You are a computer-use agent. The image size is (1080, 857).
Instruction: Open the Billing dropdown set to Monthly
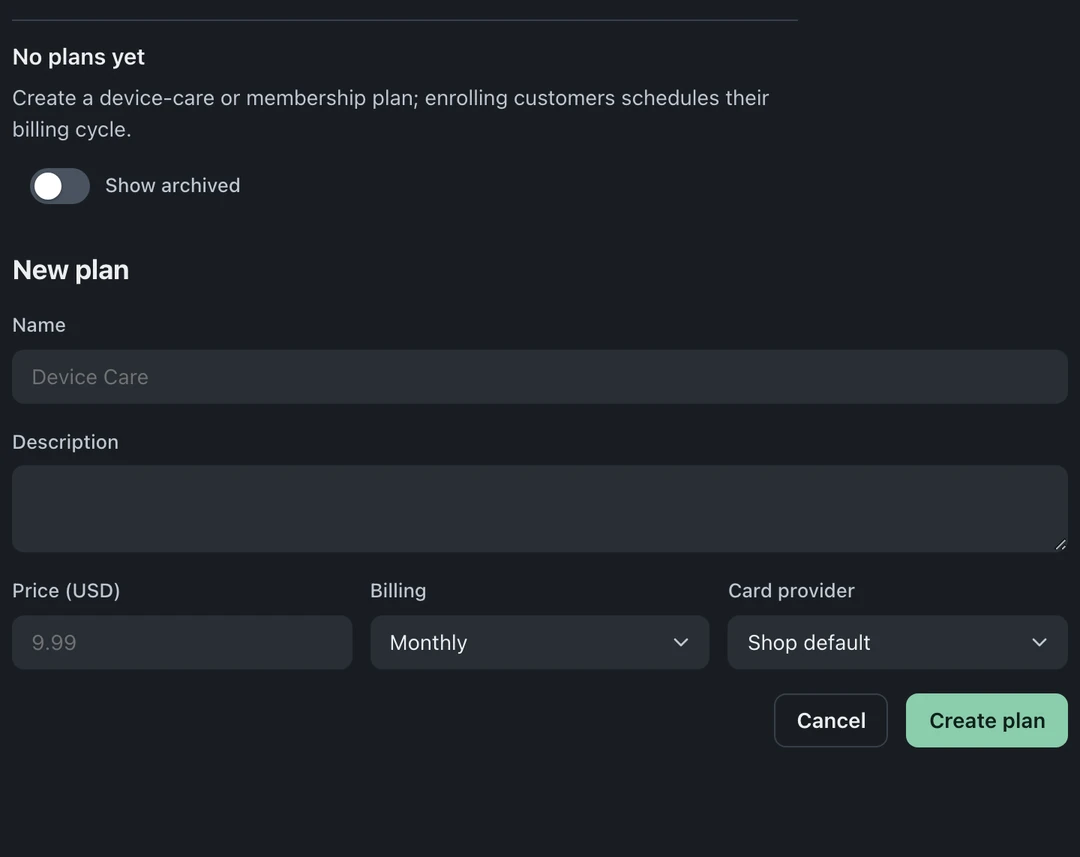tap(540, 642)
